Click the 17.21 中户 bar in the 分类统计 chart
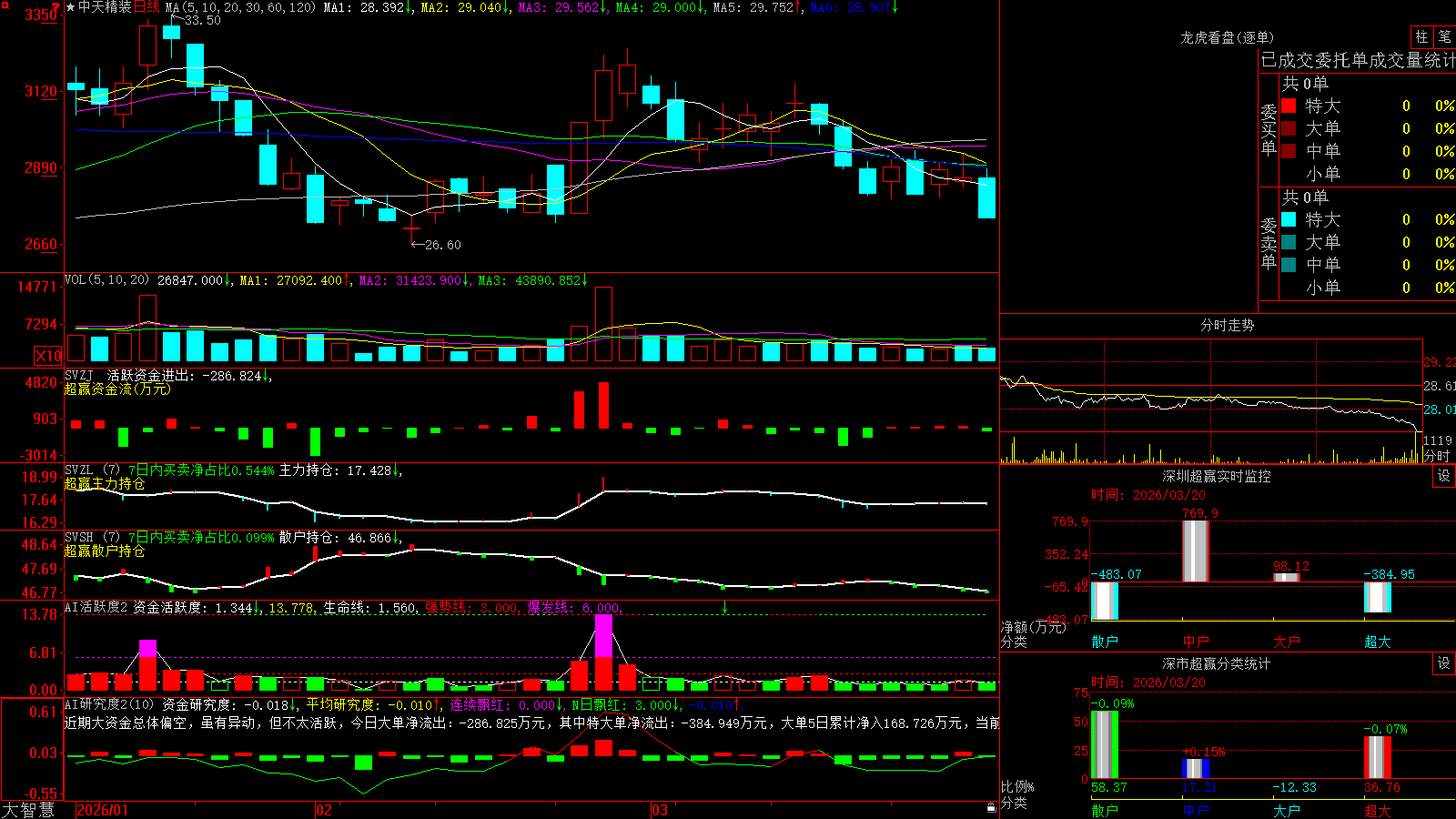 pyautogui.click(x=1196, y=768)
